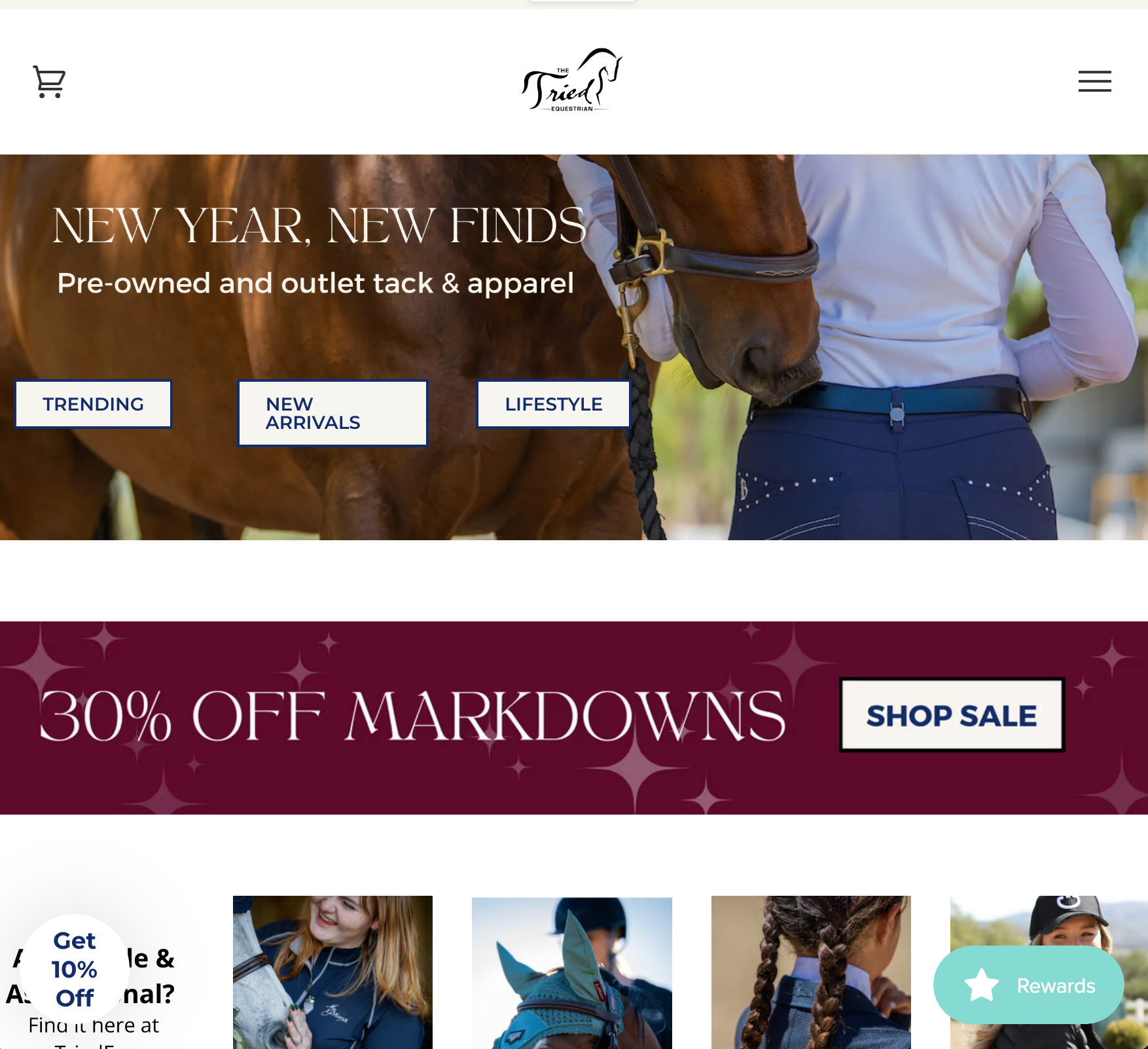Click the TRENDING button
The width and height of the screenshot is (1148, 1049).
coord(94,404)
